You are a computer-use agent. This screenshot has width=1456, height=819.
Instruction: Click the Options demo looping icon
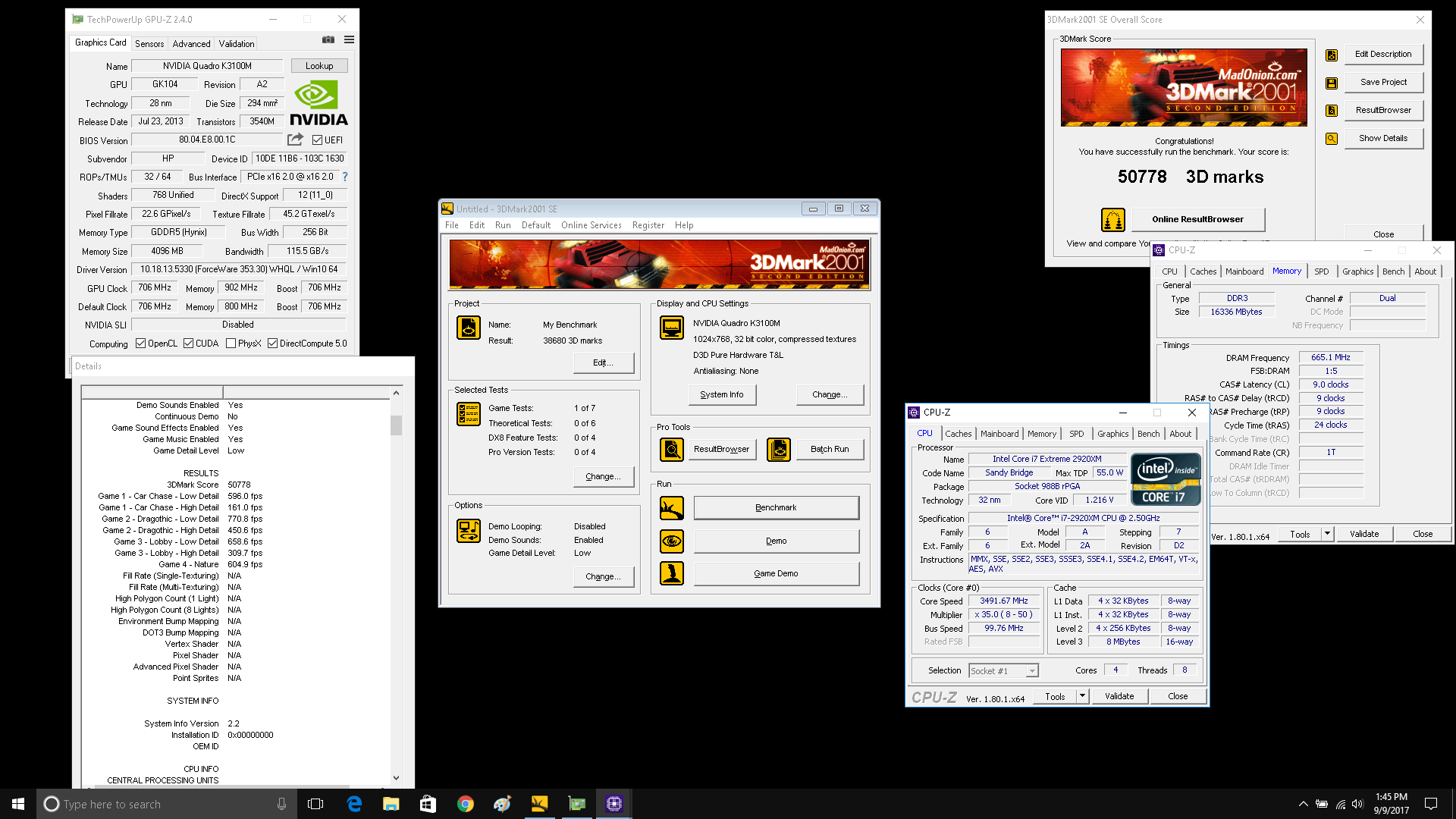(x=469, y=531)
